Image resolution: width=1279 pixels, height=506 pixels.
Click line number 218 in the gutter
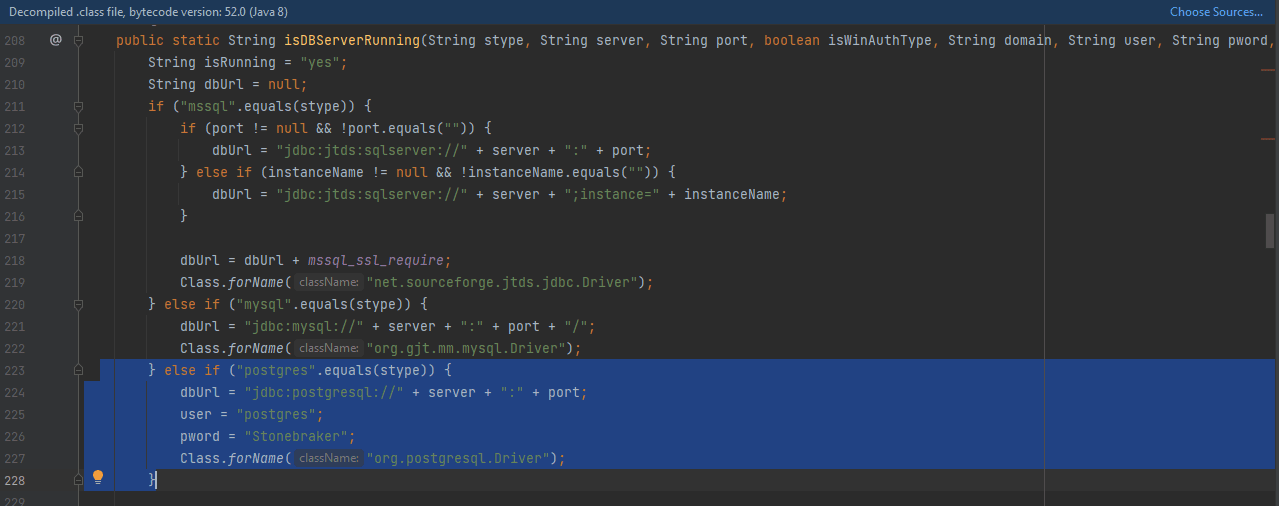tap(15, 260)
